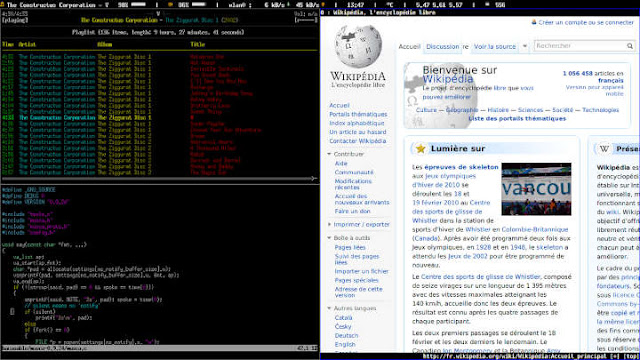The image size is (640, 360).
Task: Click the Wikipedia globe logo
Action: point(358,46)
